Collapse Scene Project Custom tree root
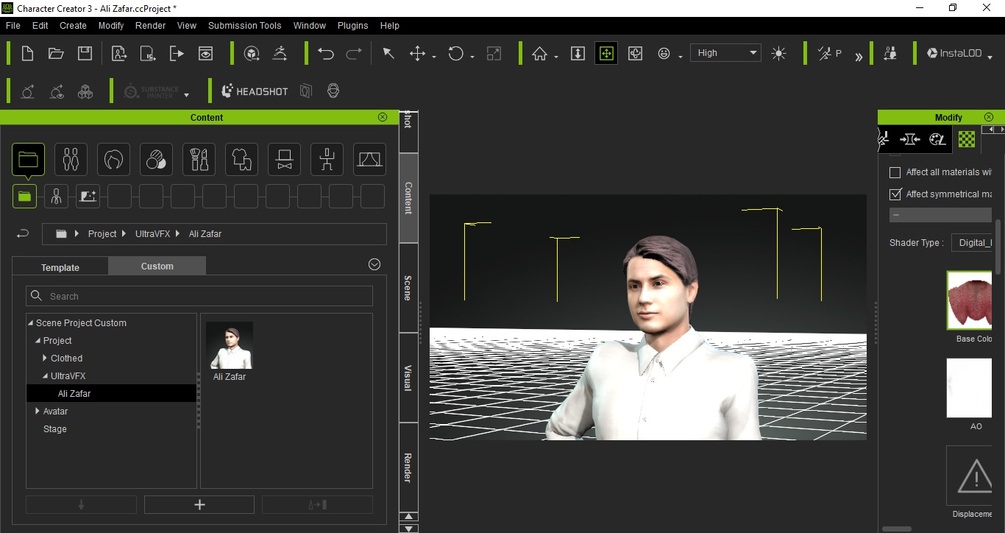The height and width of the screenshot is (533, 1005). click(30, 323)
